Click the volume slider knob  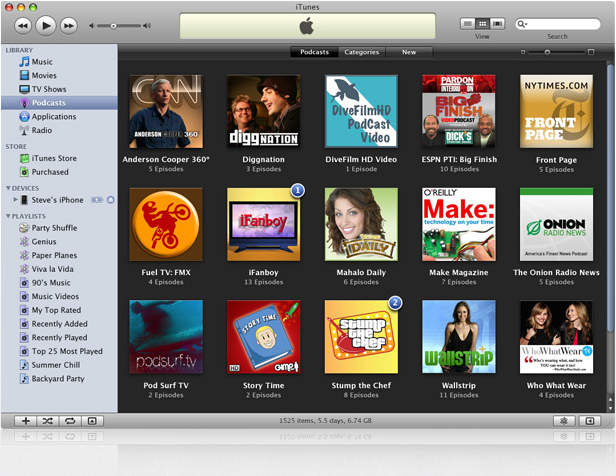113,26
